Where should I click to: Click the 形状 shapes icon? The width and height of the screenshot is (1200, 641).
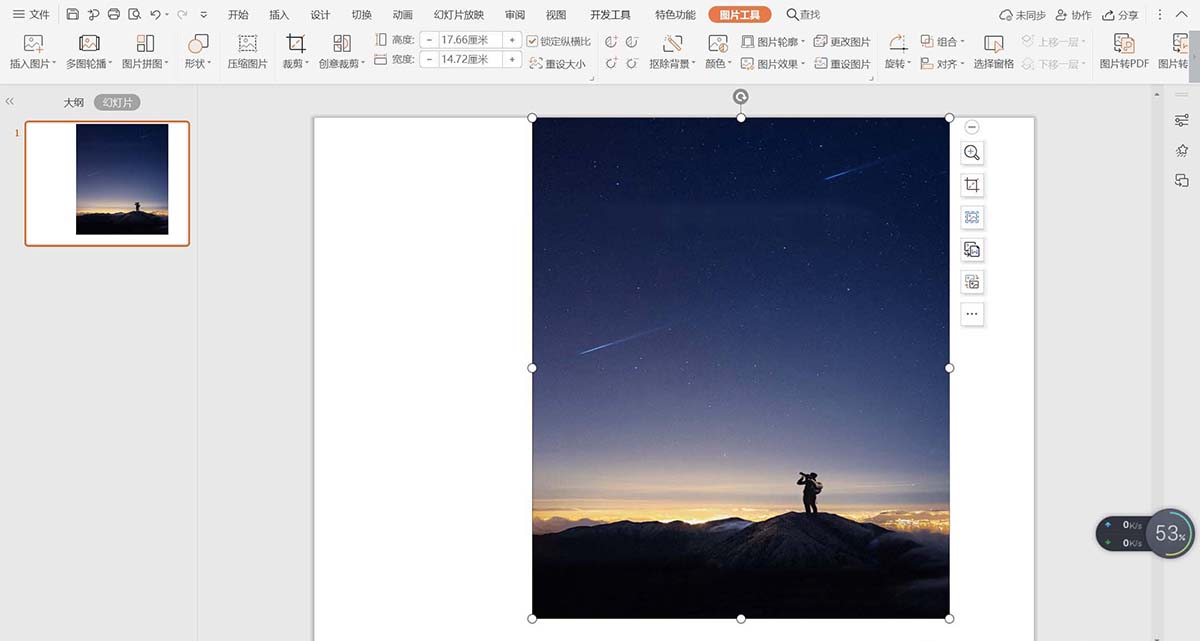198,43
